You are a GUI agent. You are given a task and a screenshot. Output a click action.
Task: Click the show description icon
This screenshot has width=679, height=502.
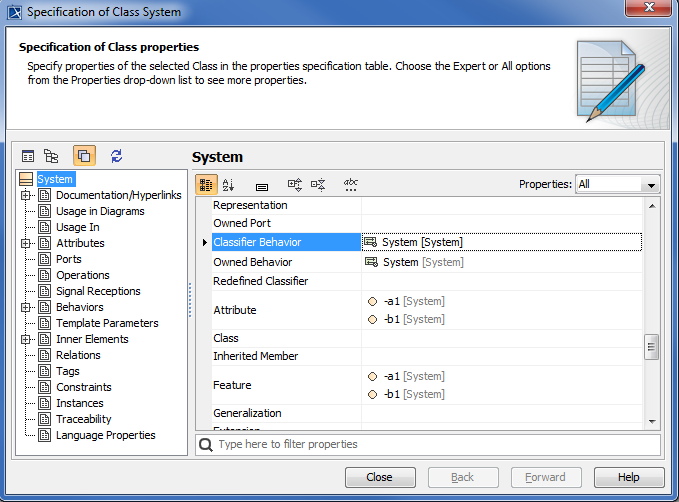[x=262, y=186]
